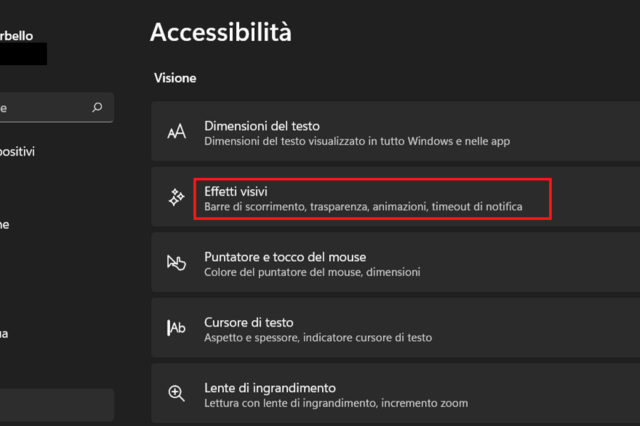Viewport: 640px width, 426px height.
Task: Click the sparkle icon beside Effetti visivi
Action: pos(176,198)
